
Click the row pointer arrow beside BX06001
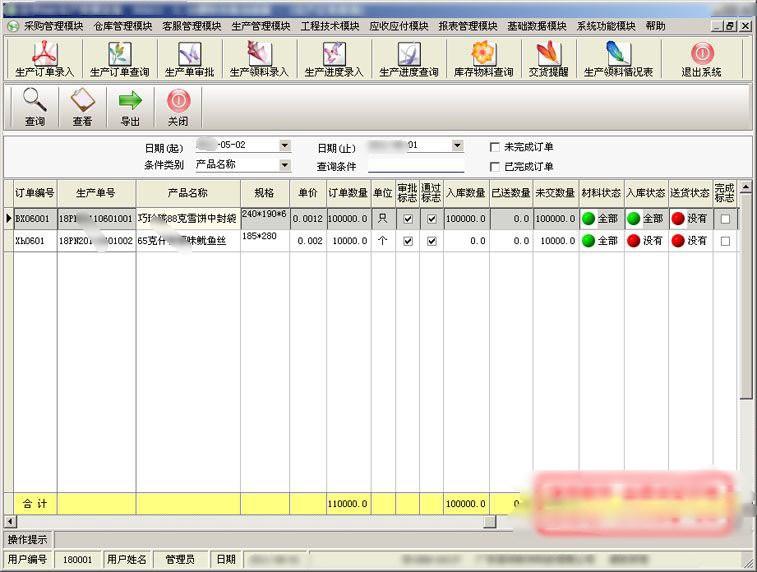pos(9,219)
